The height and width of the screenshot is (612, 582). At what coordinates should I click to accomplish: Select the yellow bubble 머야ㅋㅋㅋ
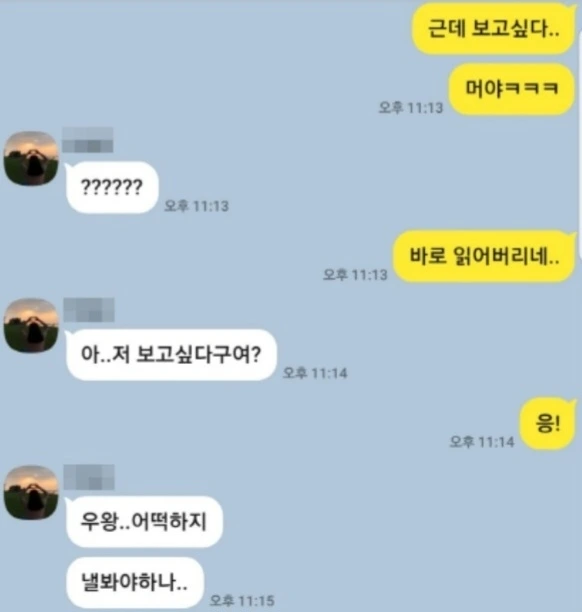point(512,89)
